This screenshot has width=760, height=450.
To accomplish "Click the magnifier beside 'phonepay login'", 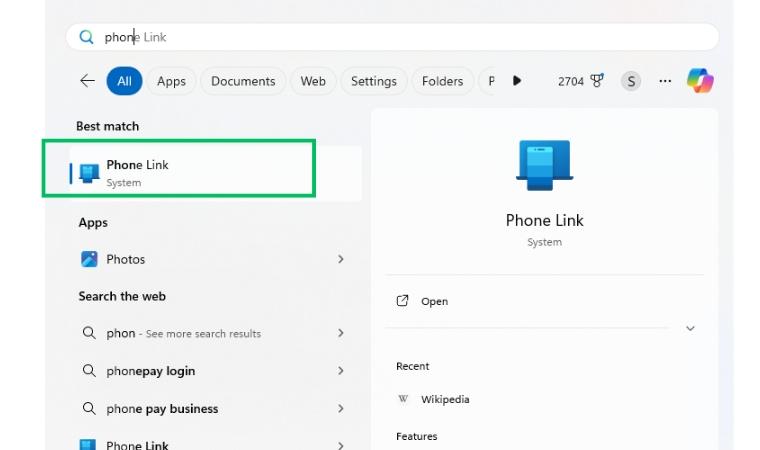I will tap(89, 370).
